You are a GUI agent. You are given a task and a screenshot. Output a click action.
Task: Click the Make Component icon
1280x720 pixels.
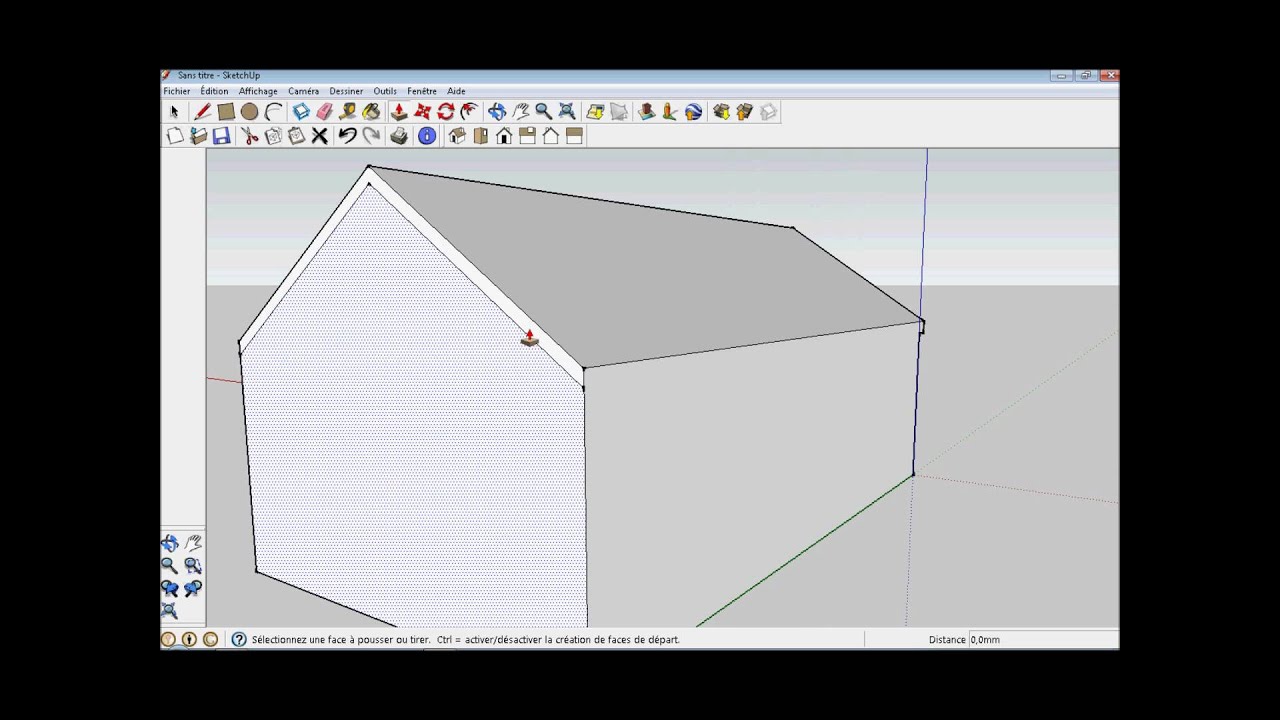click(x=301, y=112)
